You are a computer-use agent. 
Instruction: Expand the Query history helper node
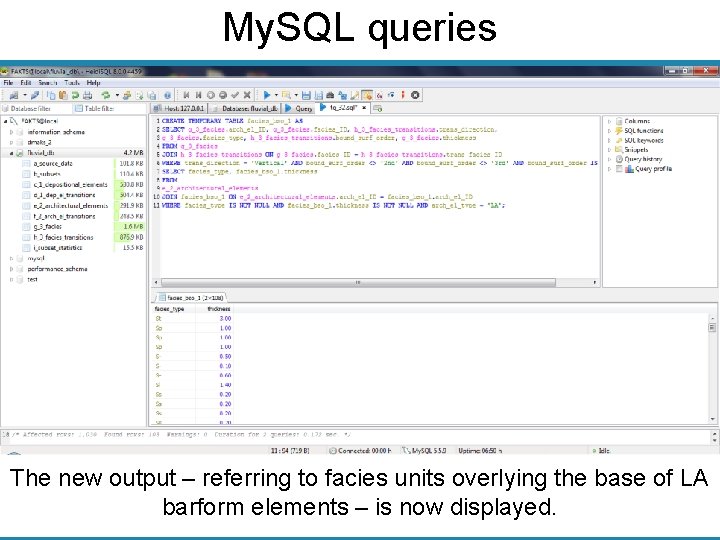pos(609,159)
